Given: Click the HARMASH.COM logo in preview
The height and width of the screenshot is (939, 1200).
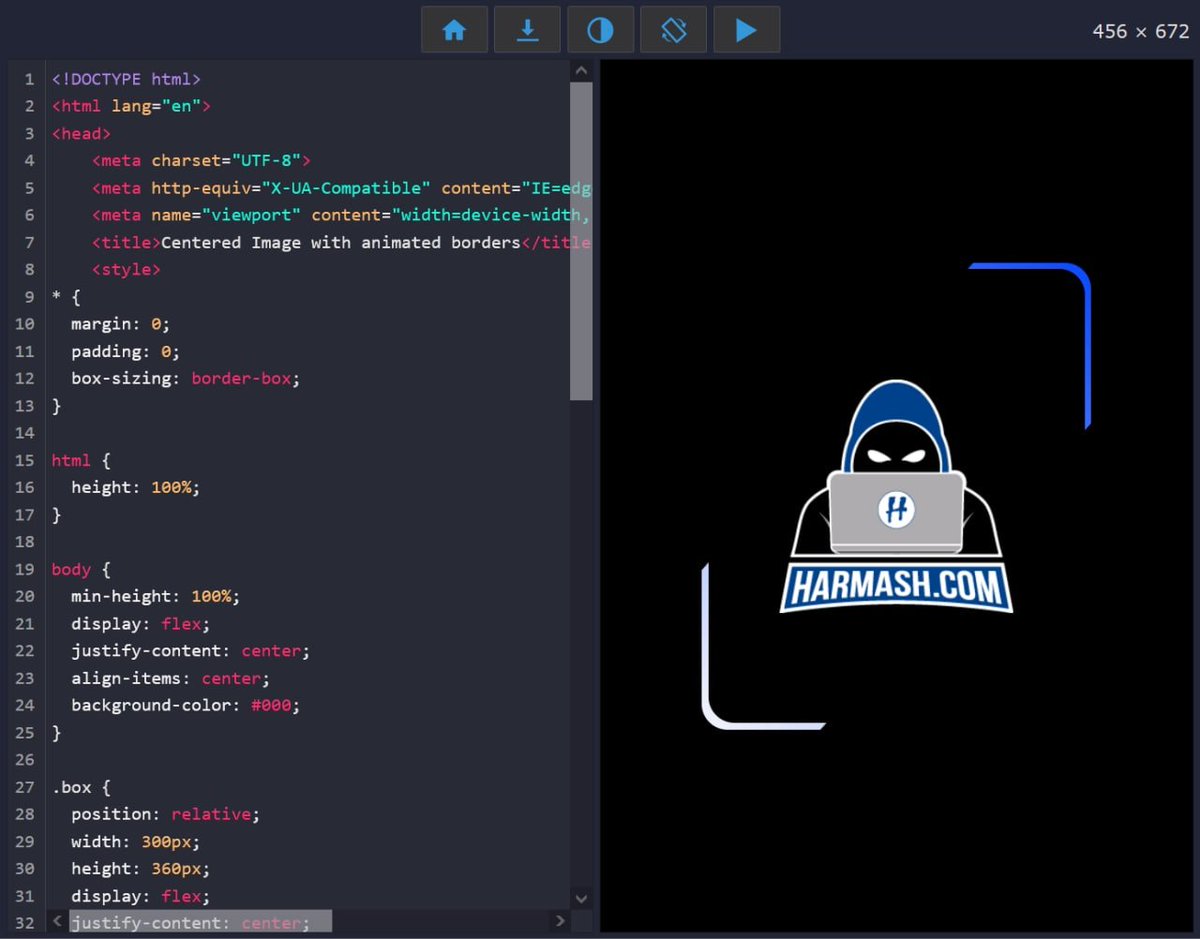Looking at the screenshot, I should (896, 496).
